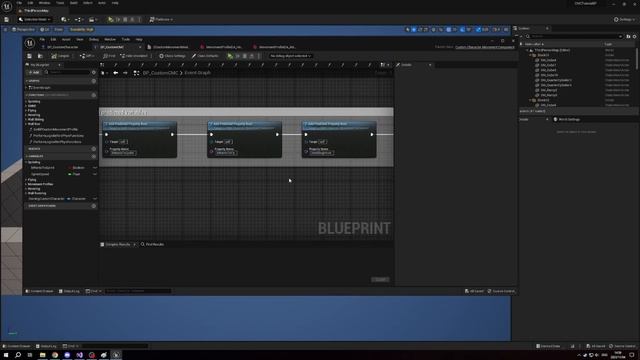This screenshot has height=360, width=640.
Task: Toggle visibility eye of SprintSpeed Float variable
Action: (95, 174)
